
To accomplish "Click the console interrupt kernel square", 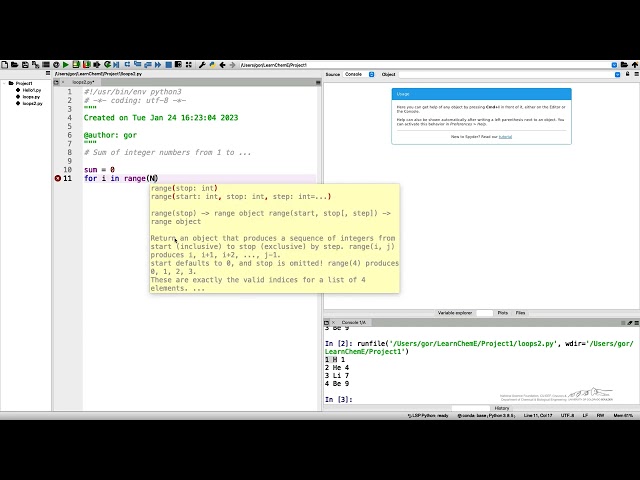I will (x=623, y=322).
